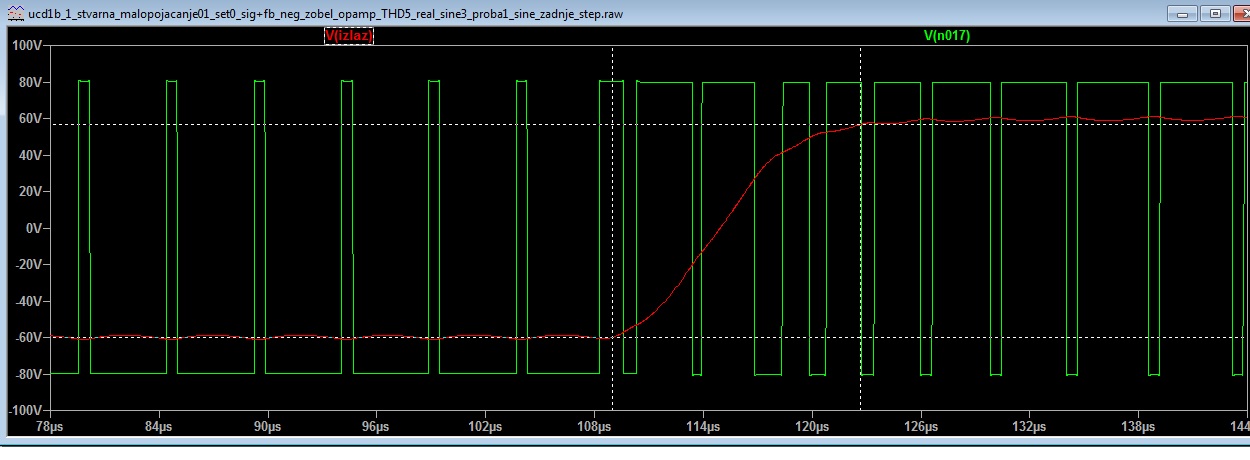Viewport: 1250px width, 460px height.
Task: Click the 114µs time axis label
Action: coord(703,427)
